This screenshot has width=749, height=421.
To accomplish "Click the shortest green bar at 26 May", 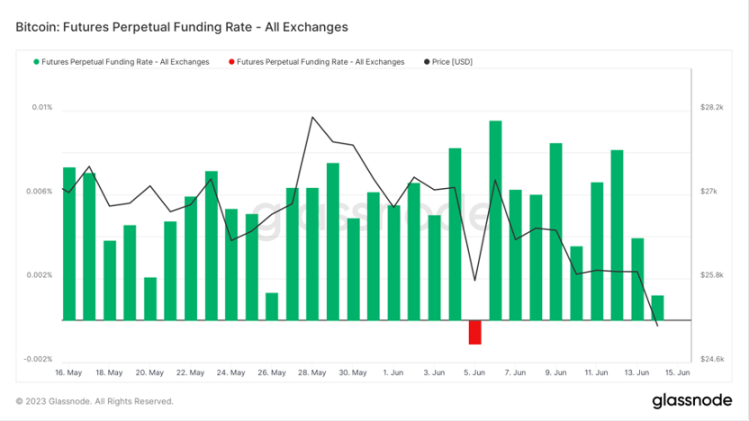I will click(x=272, y=306).
